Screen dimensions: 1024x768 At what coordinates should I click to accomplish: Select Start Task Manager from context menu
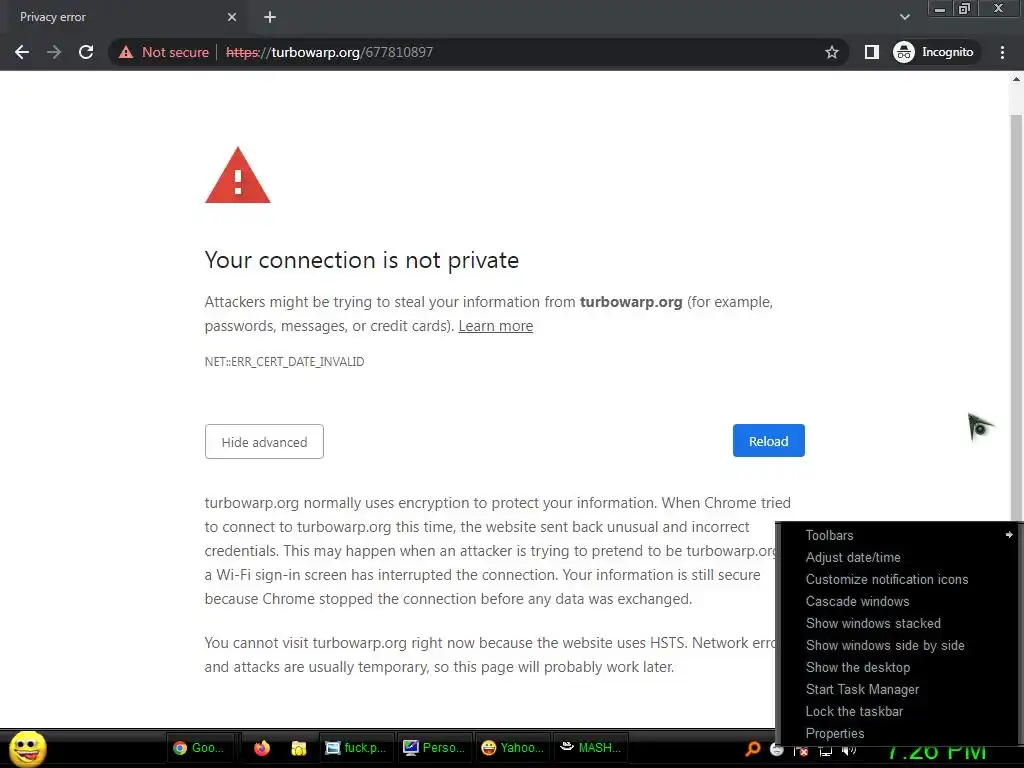point(862,689)
